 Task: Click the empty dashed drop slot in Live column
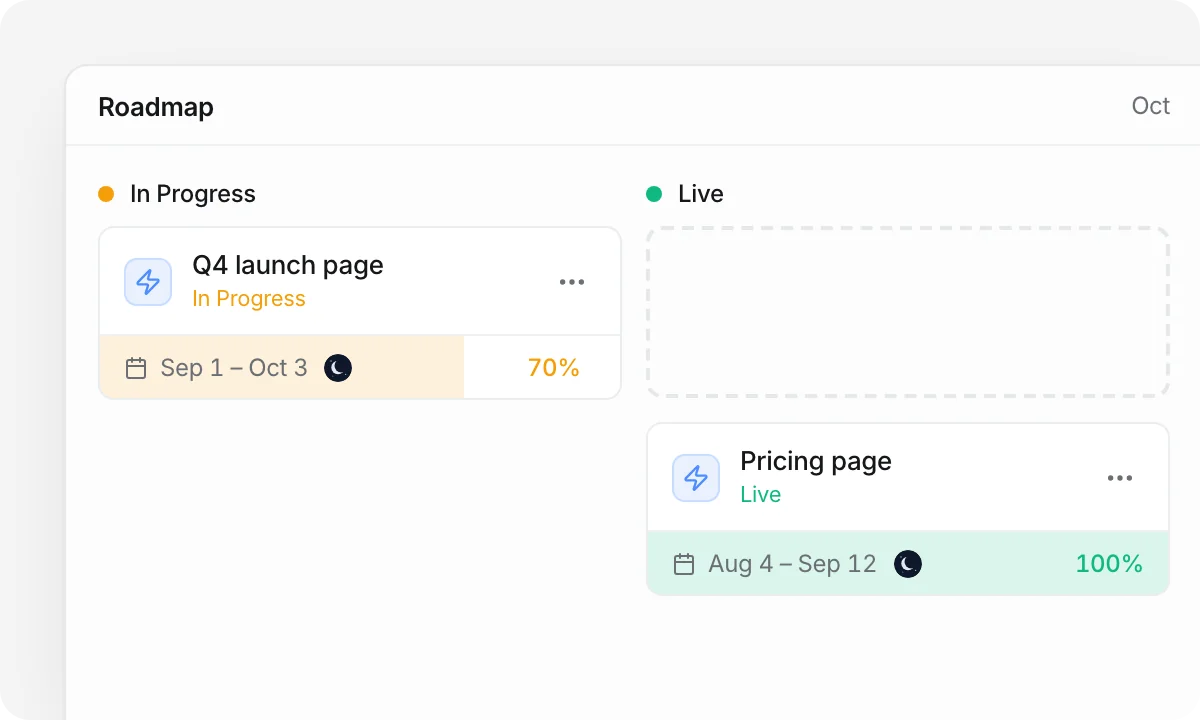pos(908,312)
